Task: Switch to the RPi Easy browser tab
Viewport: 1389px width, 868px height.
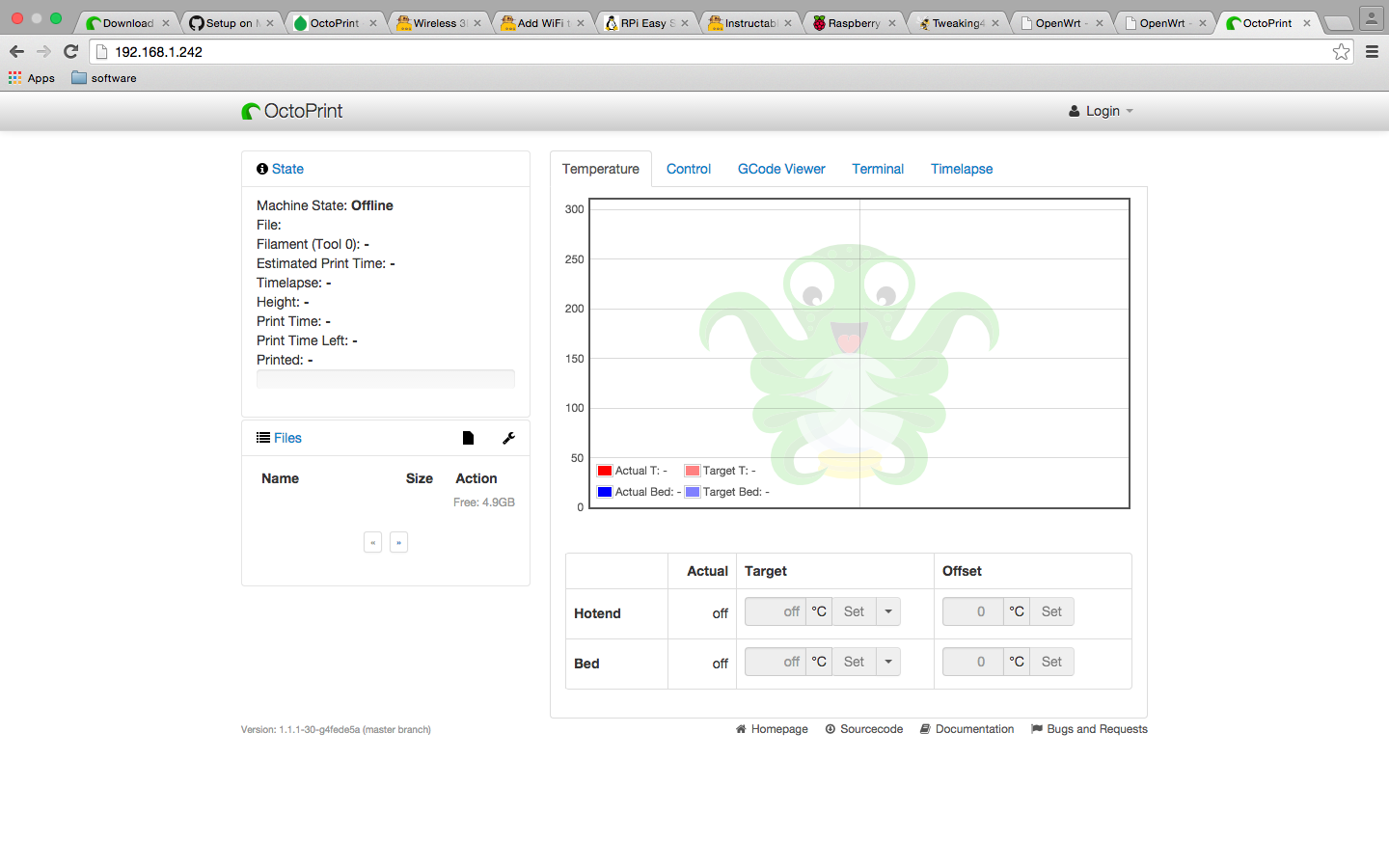Action: (644, 23)
